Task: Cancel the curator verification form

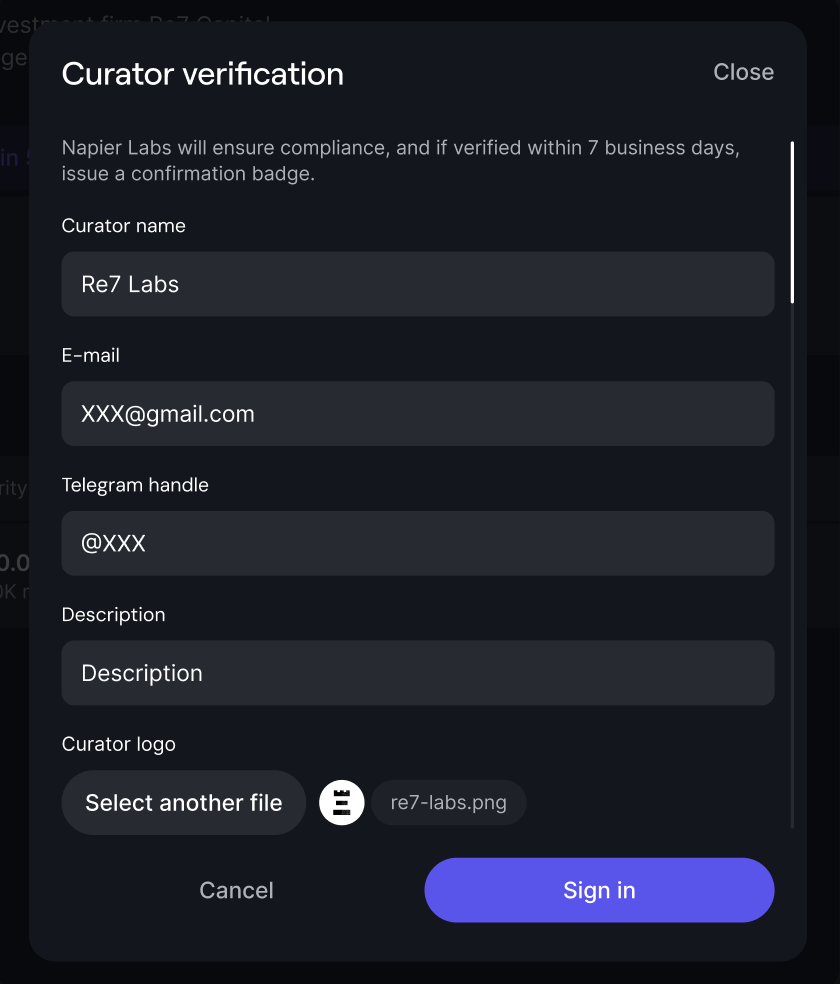Action: [x=236, y=890]
